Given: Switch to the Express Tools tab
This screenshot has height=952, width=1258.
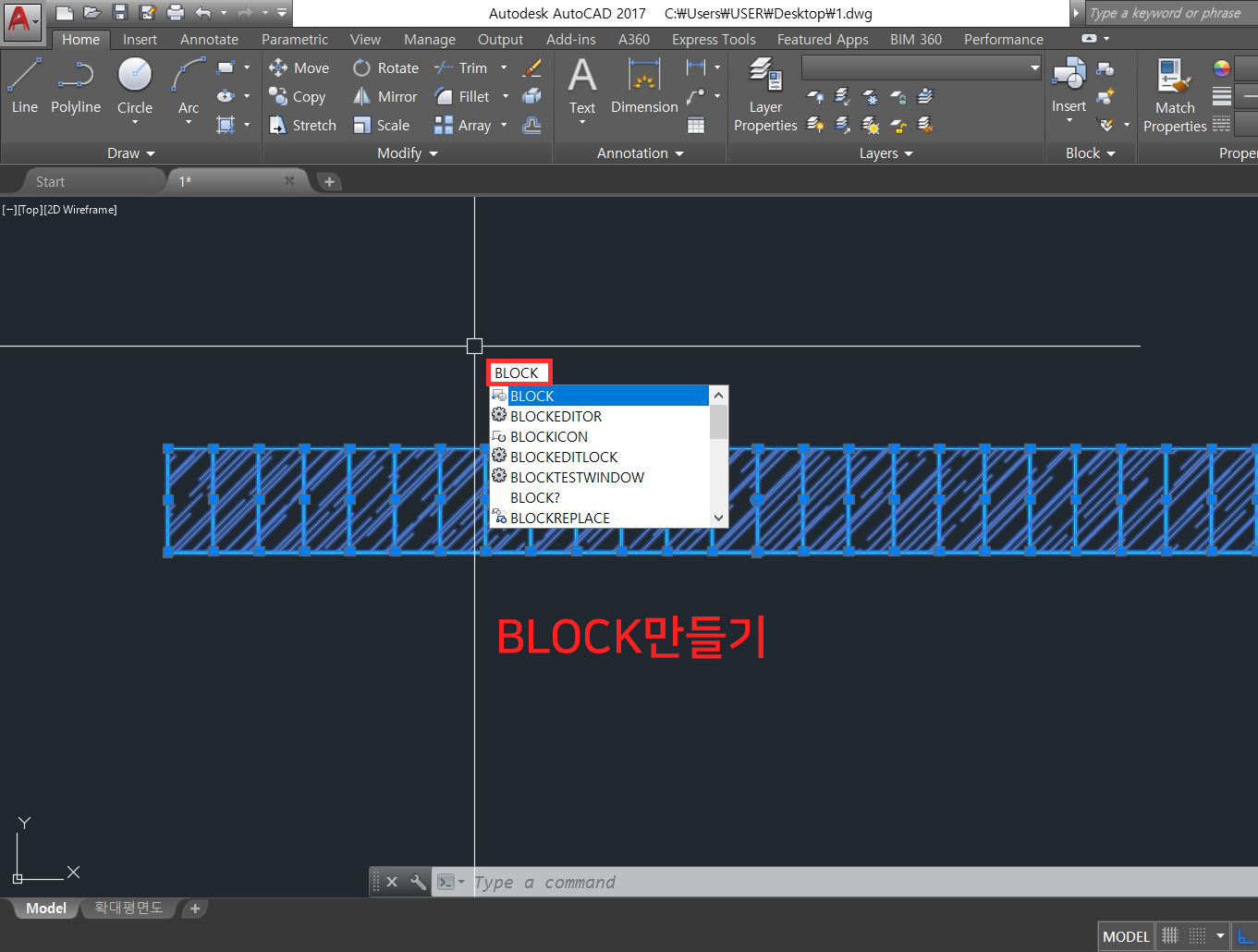Looking at the screenshot, I should 714,39.
